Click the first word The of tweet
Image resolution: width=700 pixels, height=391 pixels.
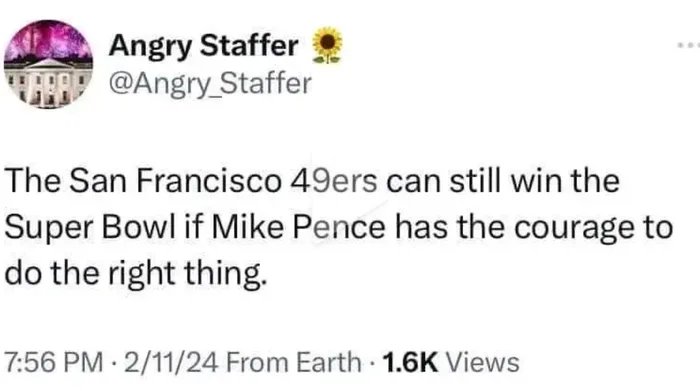tap(32, 181)
